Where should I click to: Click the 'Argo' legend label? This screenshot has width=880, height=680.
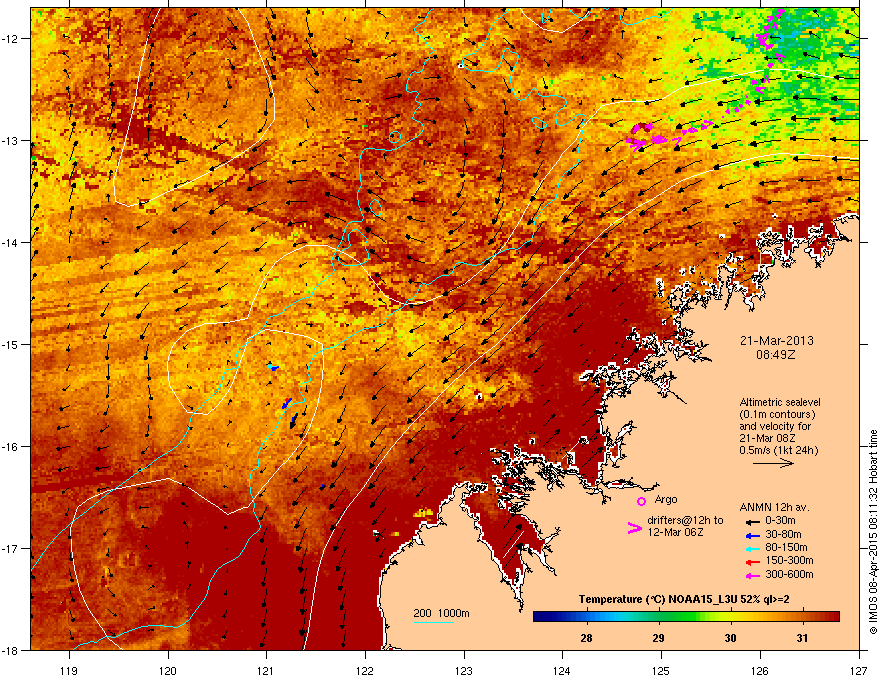coord(666,499)
